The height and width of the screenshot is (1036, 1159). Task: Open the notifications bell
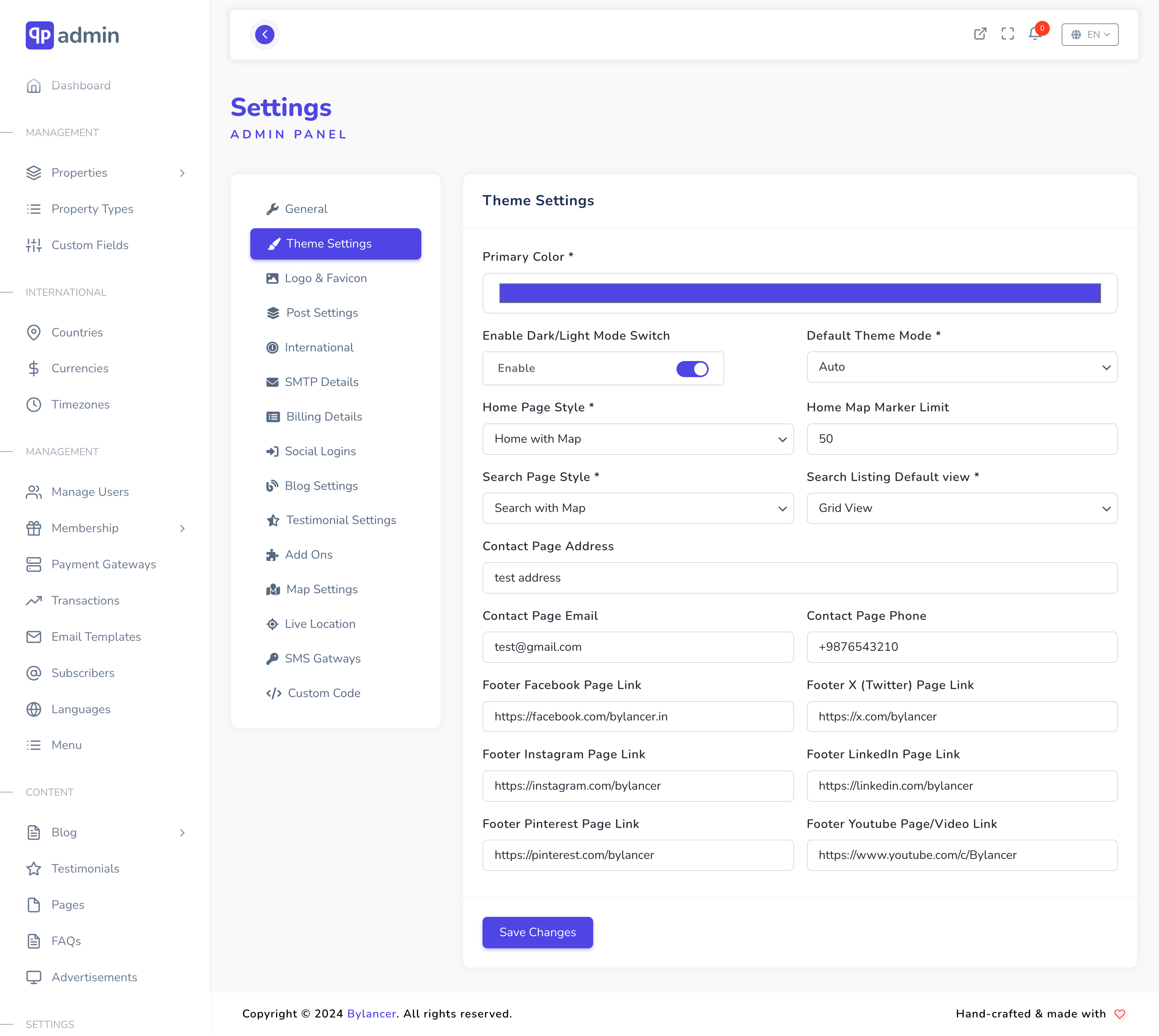(x=1035, y=34)
